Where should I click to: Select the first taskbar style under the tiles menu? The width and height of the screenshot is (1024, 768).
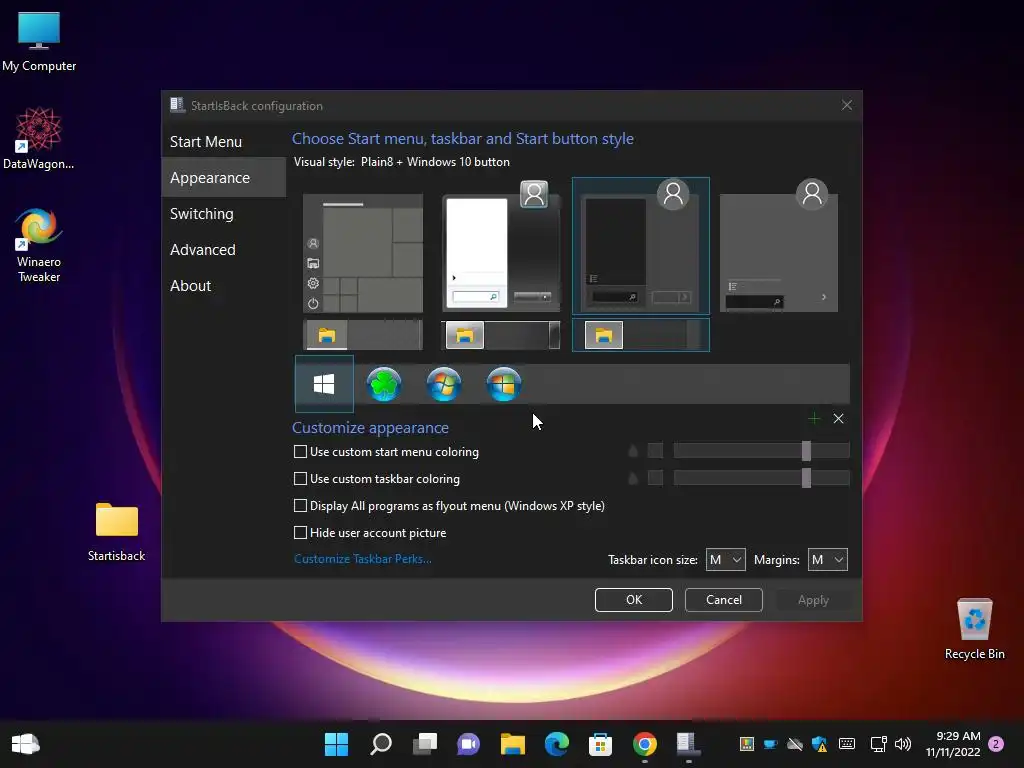363,335
